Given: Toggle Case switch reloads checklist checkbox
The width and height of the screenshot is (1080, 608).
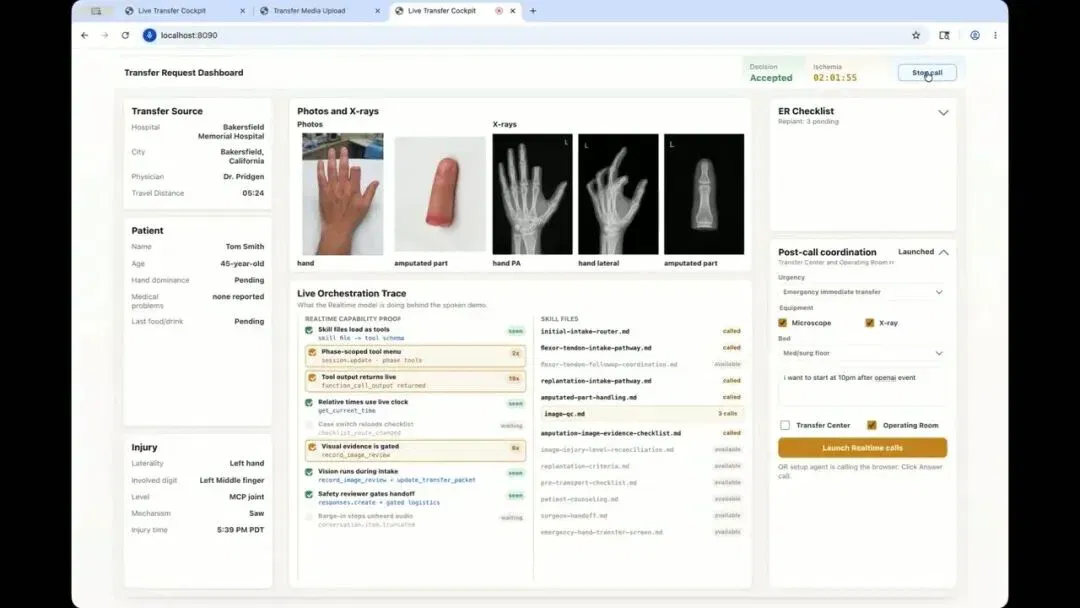Looking at the screenshot, I should pyautogui.click(x=309, y=426).
